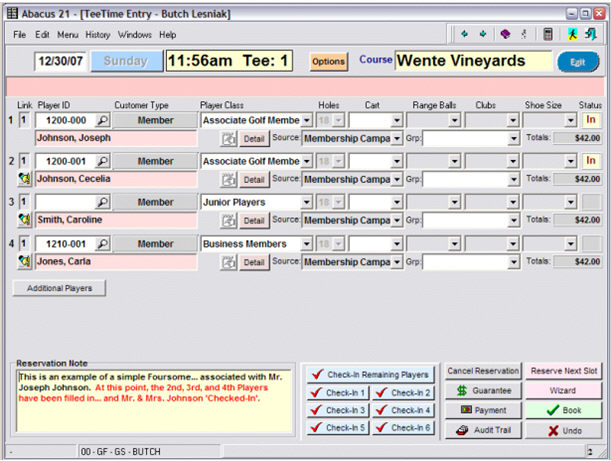
Task: Open the History menu
Action: pos(97,34)
